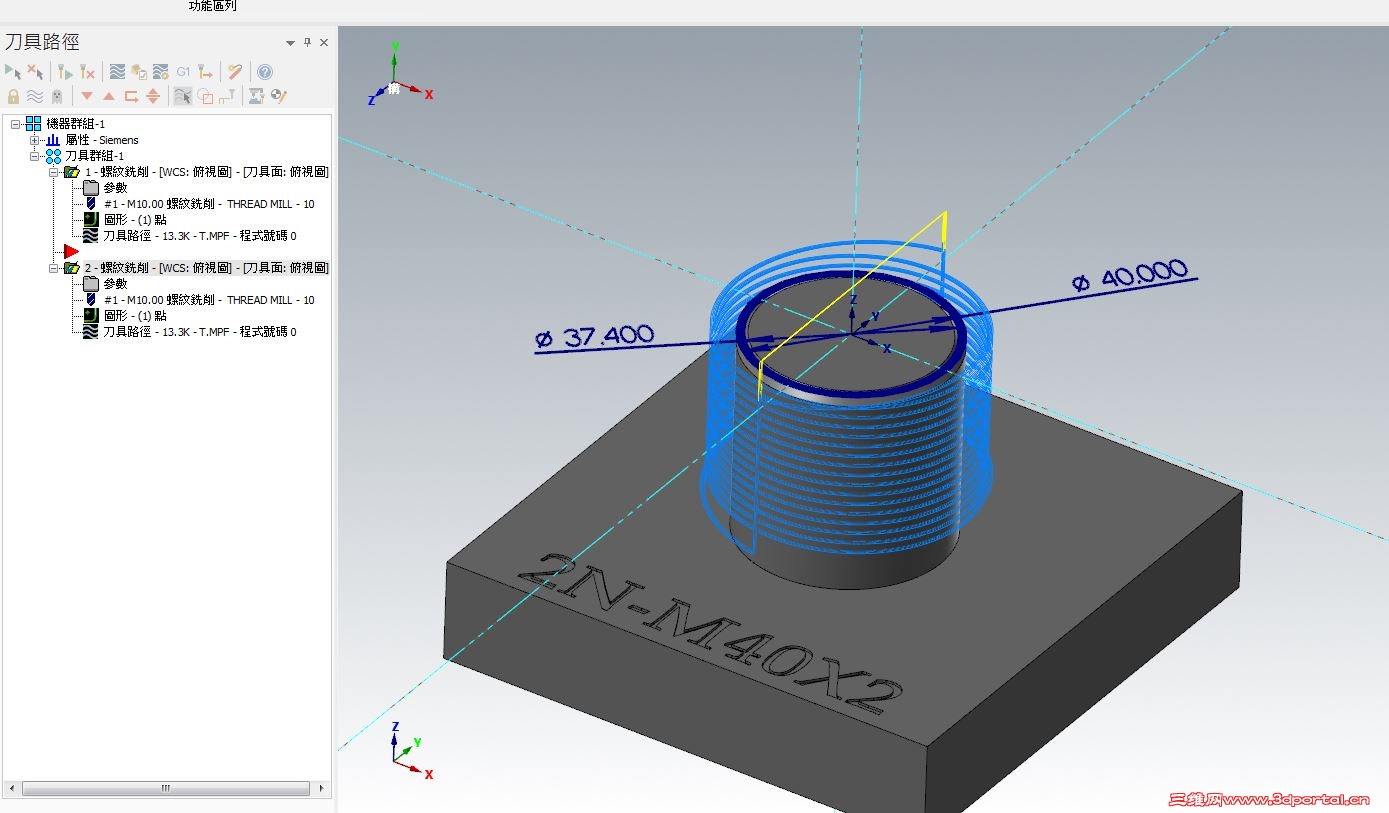Viewport: 1389px width, 813px height.
Task: Click 刀具路徑 - 13.3K under operation 2
Action: tap(200, 332)
